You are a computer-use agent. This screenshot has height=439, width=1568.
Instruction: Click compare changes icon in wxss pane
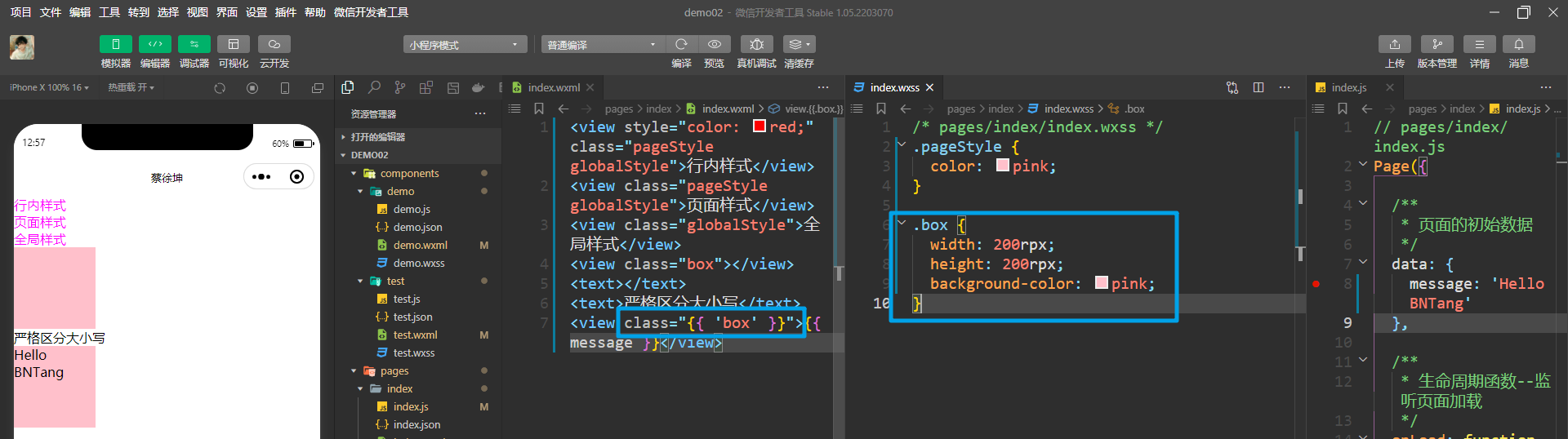(1232, 87)
